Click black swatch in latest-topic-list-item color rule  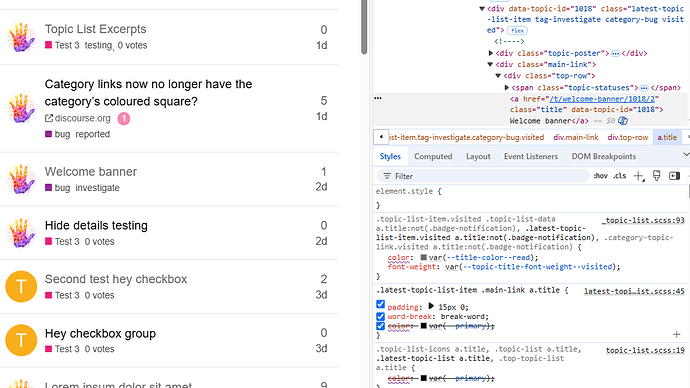click(x=423, y=326)
